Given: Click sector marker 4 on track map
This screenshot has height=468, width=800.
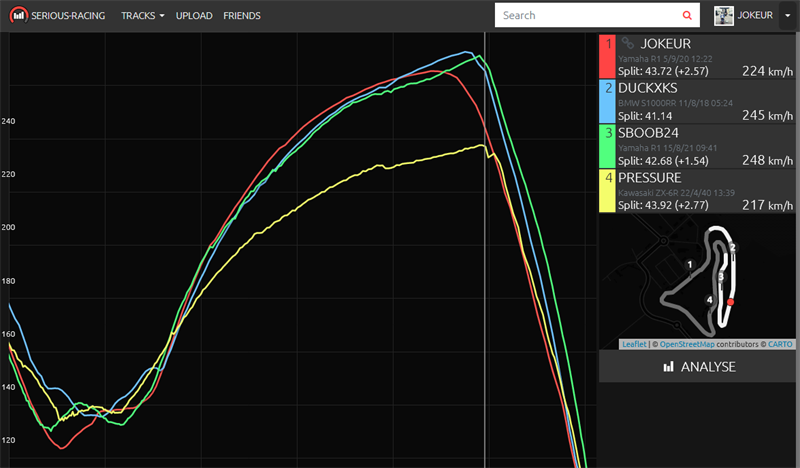Looking at the screenshot, I should 709,300.
